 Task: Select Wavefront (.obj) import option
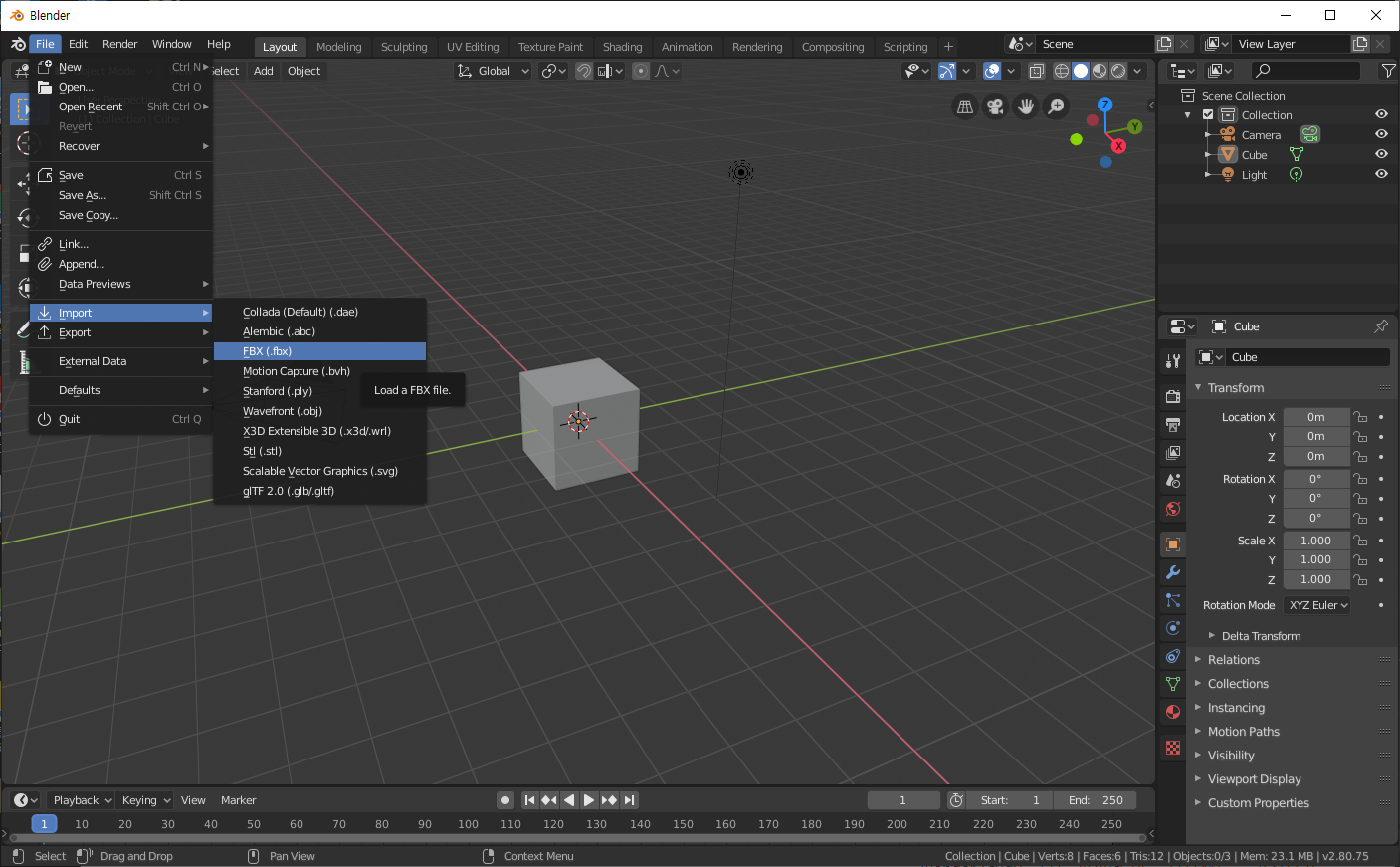coord(320,411)
